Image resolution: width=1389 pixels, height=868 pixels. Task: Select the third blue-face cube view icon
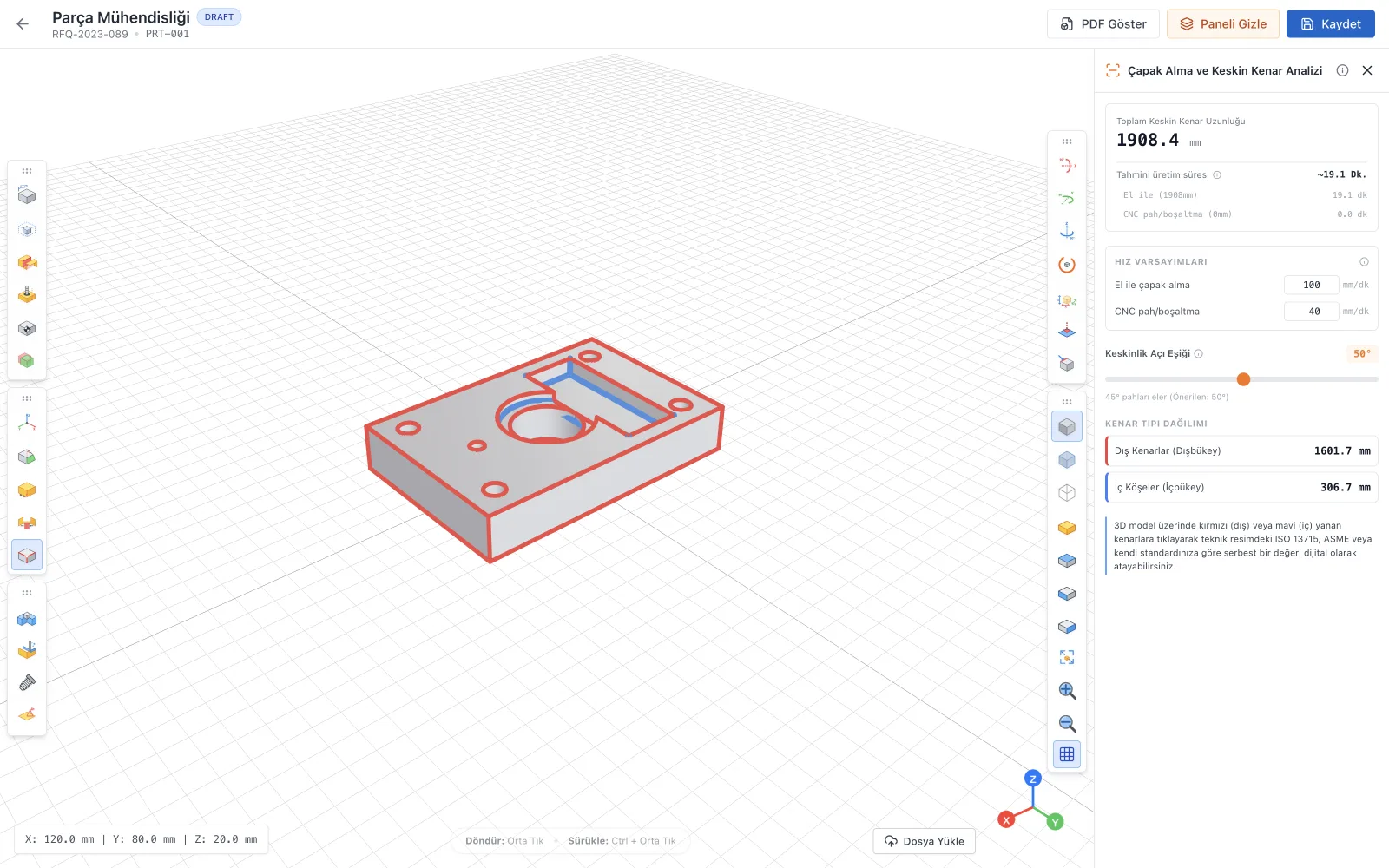(x=1067, y=627)
